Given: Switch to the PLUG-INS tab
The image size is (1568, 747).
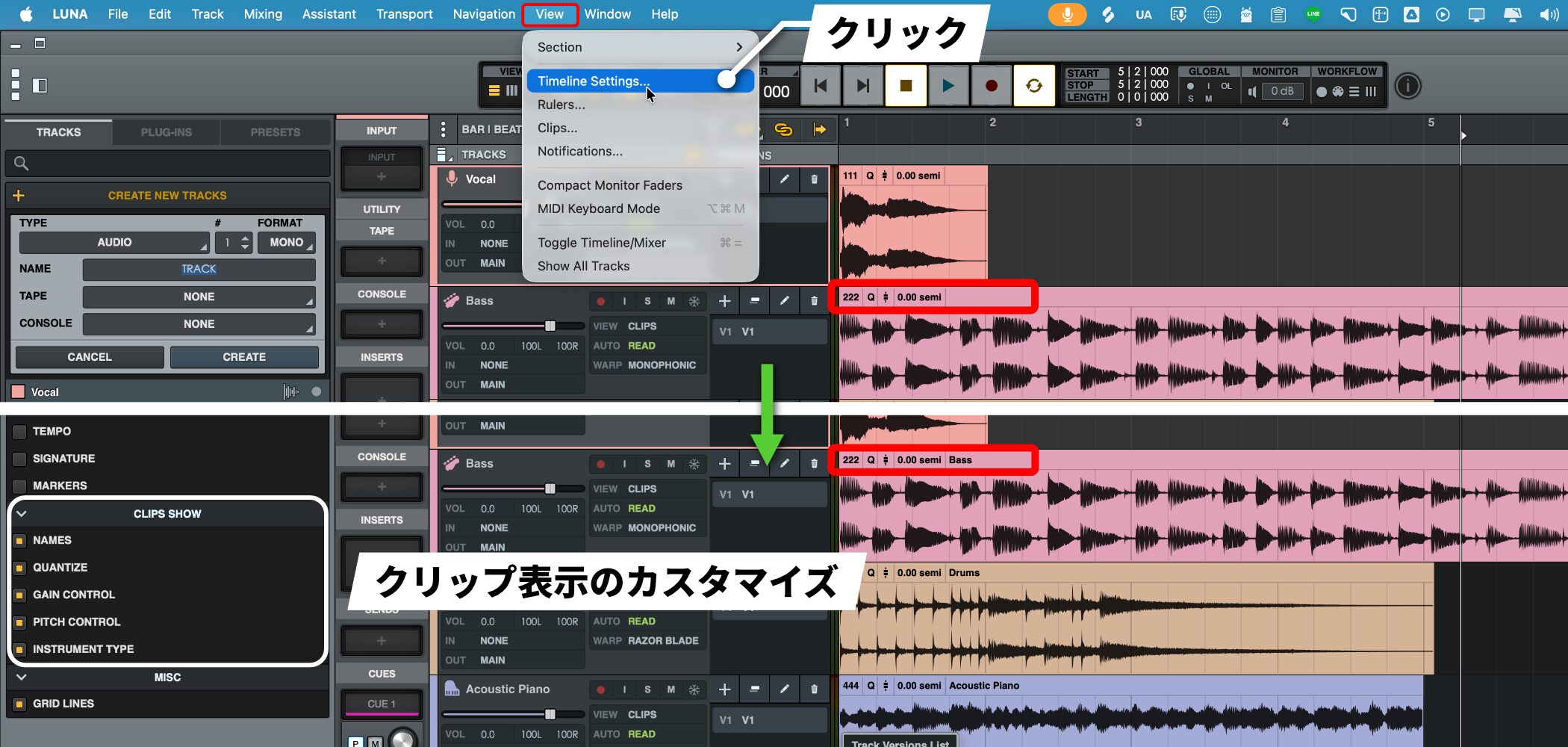Looking at the screenshot, I should pos(166,132).
